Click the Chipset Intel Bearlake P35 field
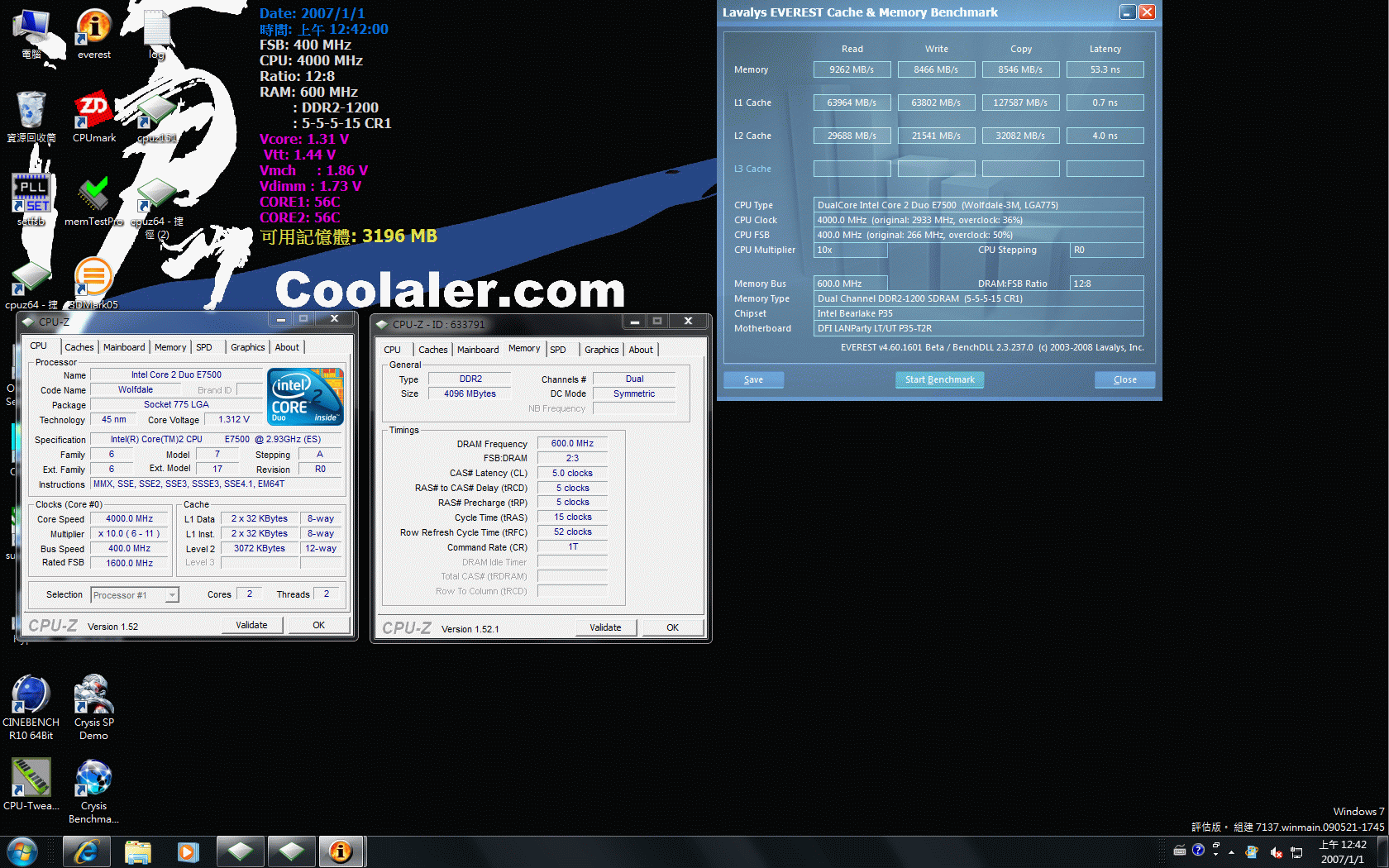The height and width of the screenshot is (868, 1389). 979,313
